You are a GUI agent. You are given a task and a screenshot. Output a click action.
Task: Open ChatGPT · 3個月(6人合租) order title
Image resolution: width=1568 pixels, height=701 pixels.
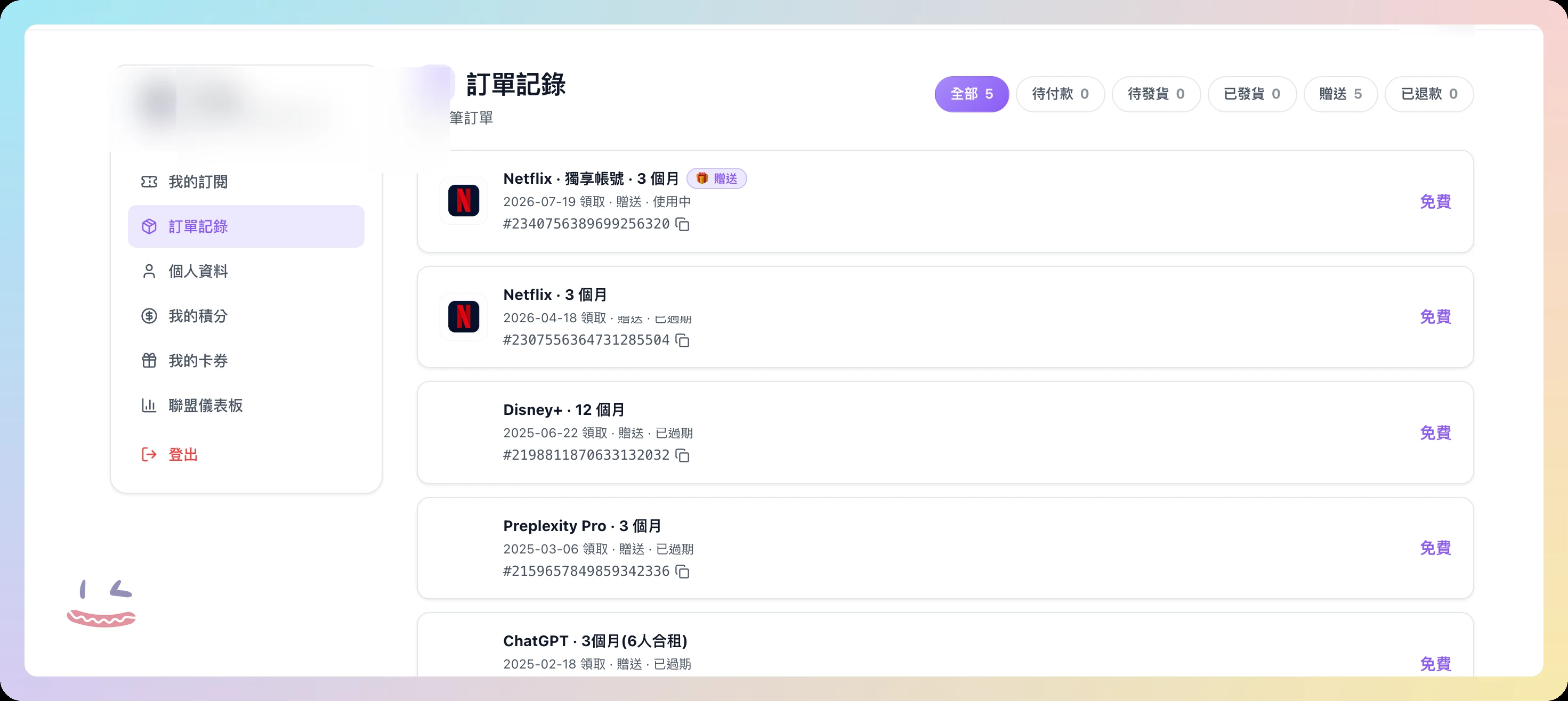(595, 641)
